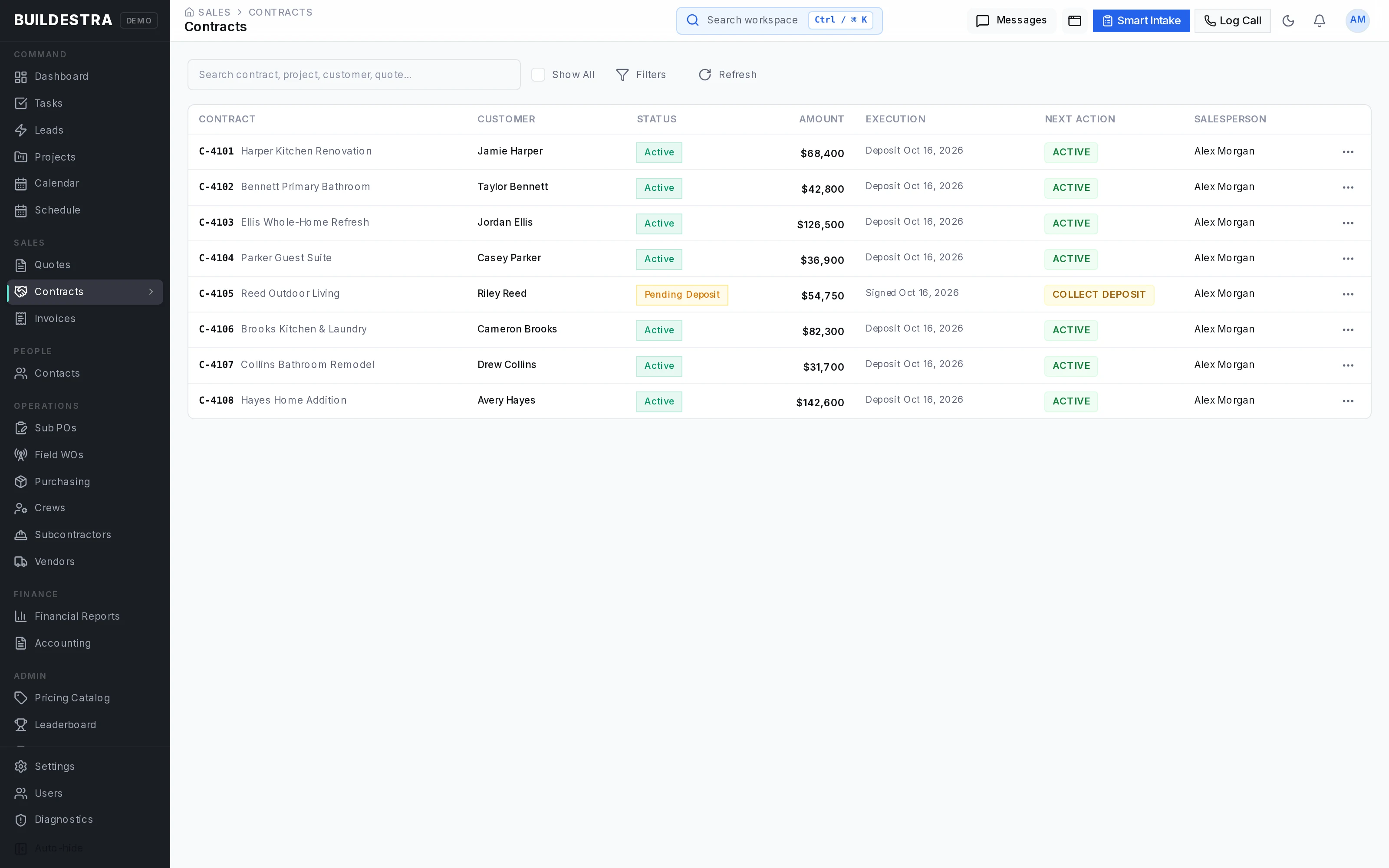Navigate to SALES breadcrumb link
Viewport: 1389px width, 868px height.
(214, 12)
